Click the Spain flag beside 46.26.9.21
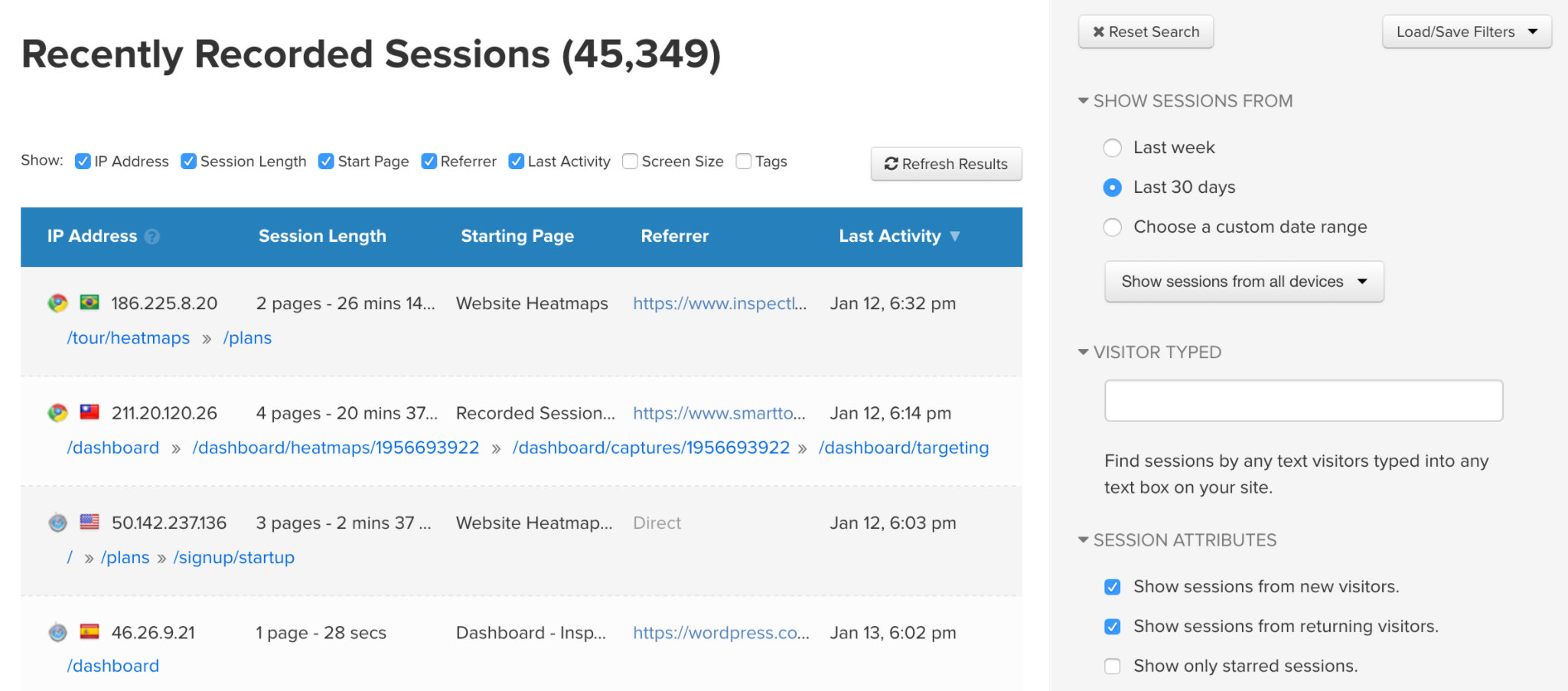The width and height of the screenshot is (1568, 691). 90,631
